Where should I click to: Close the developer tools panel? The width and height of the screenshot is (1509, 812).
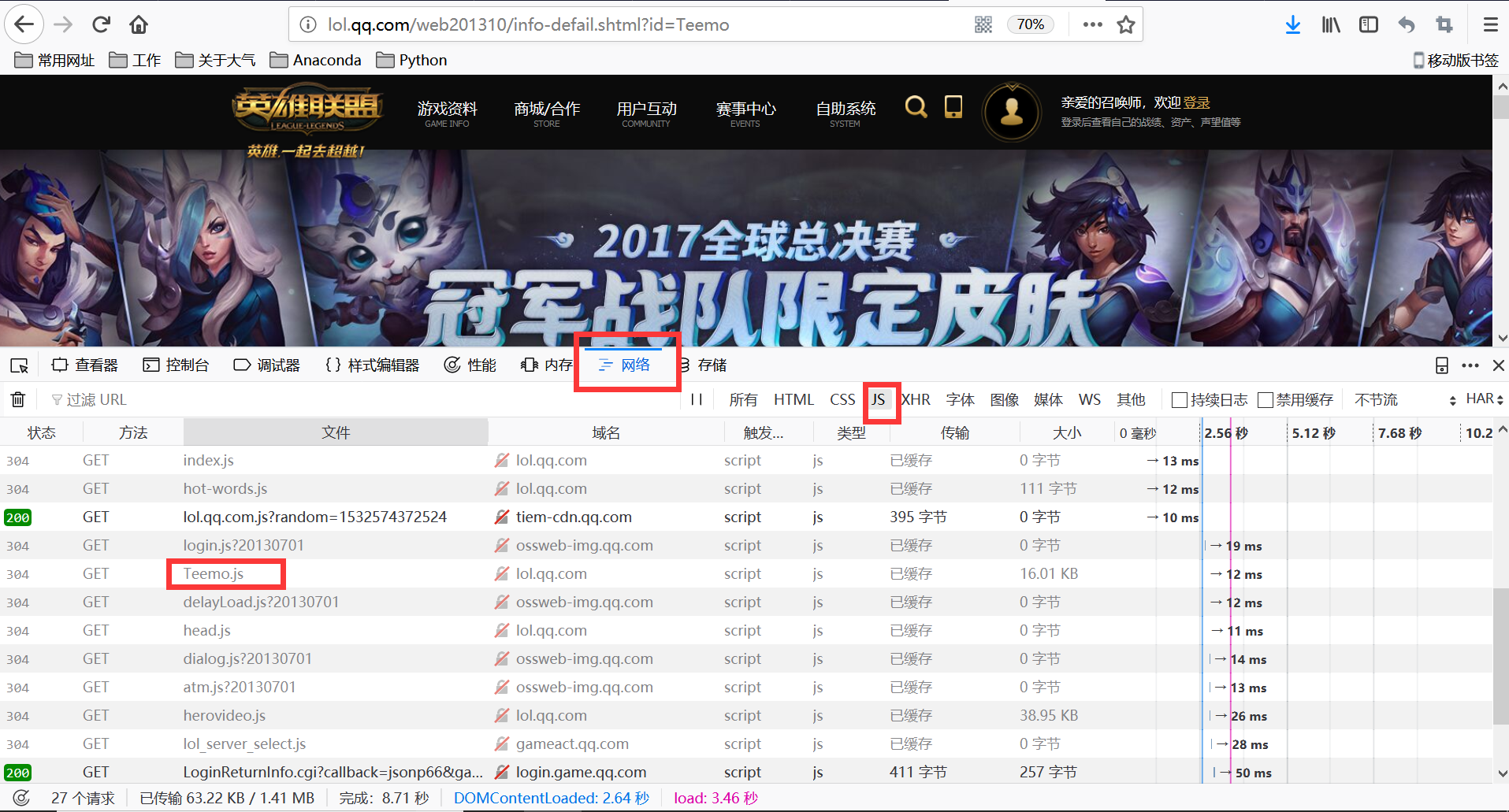1499,365
